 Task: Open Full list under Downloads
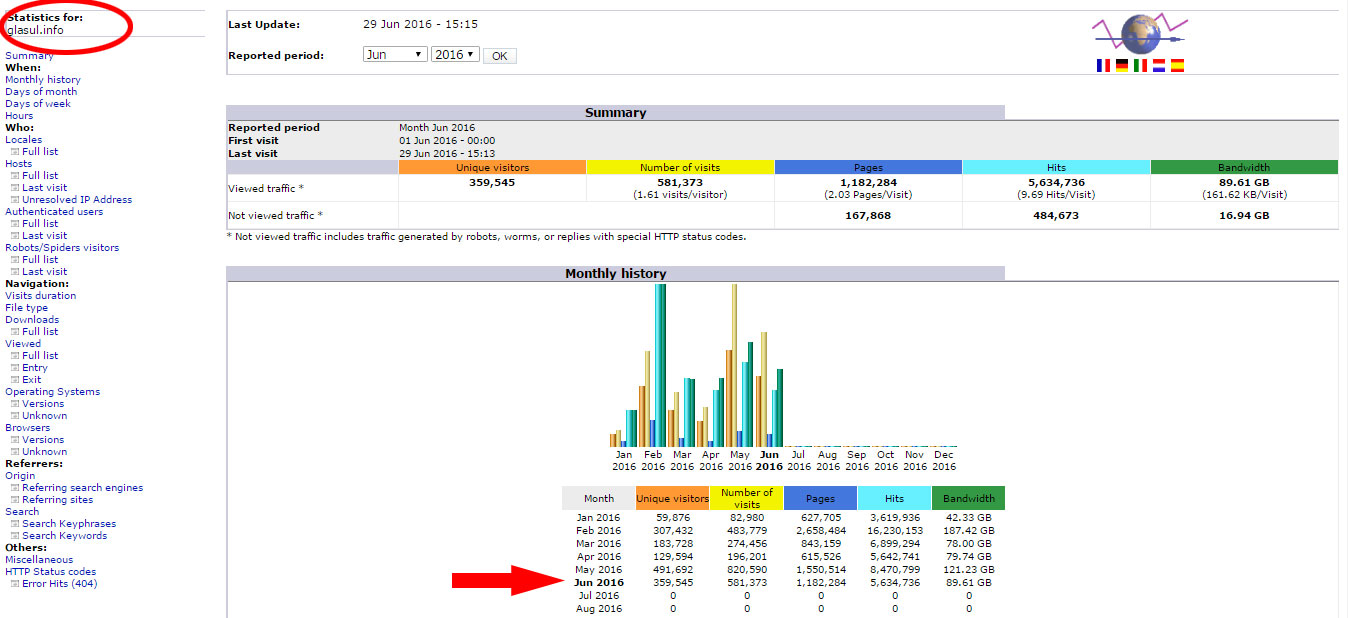click(40, 332)
